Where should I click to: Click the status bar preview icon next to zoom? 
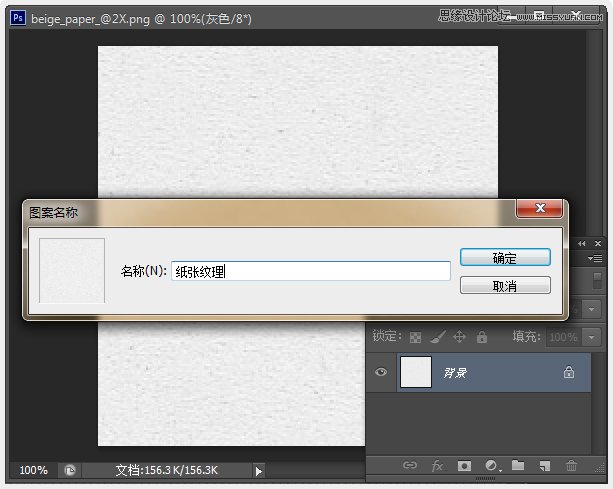click(70, 470)
